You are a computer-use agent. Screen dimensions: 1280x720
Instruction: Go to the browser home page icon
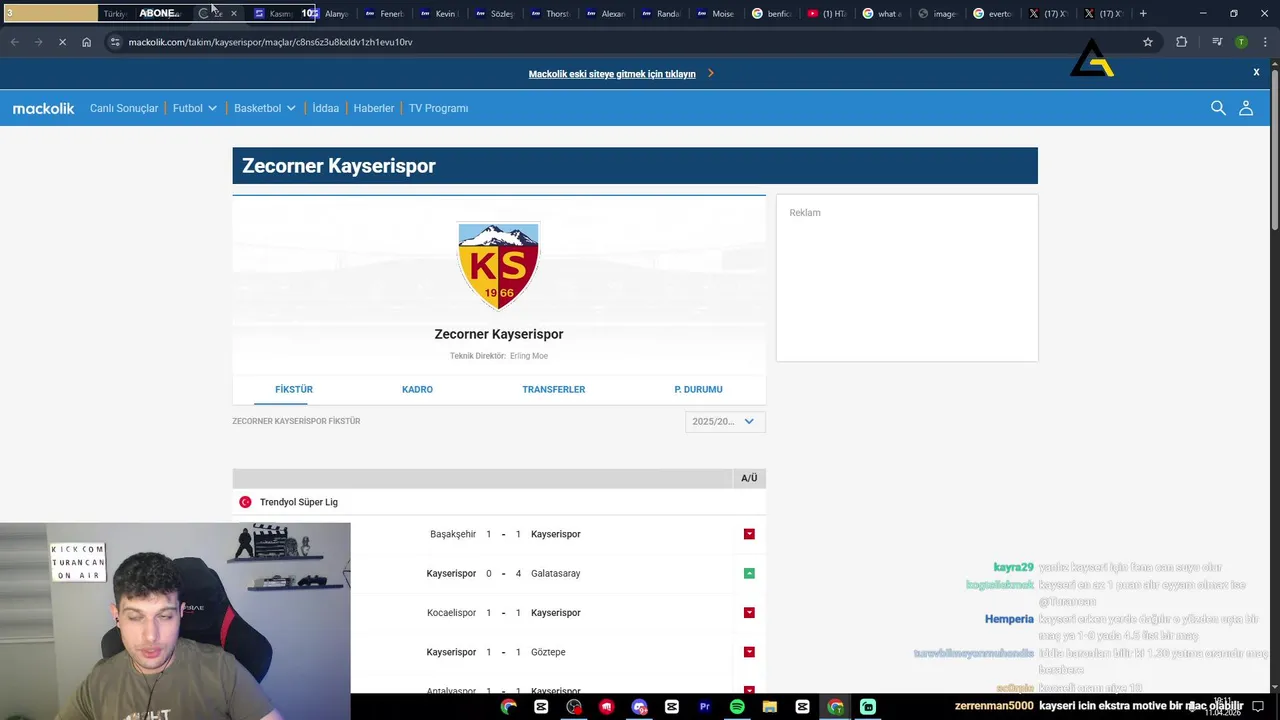[x=87, y=42]
